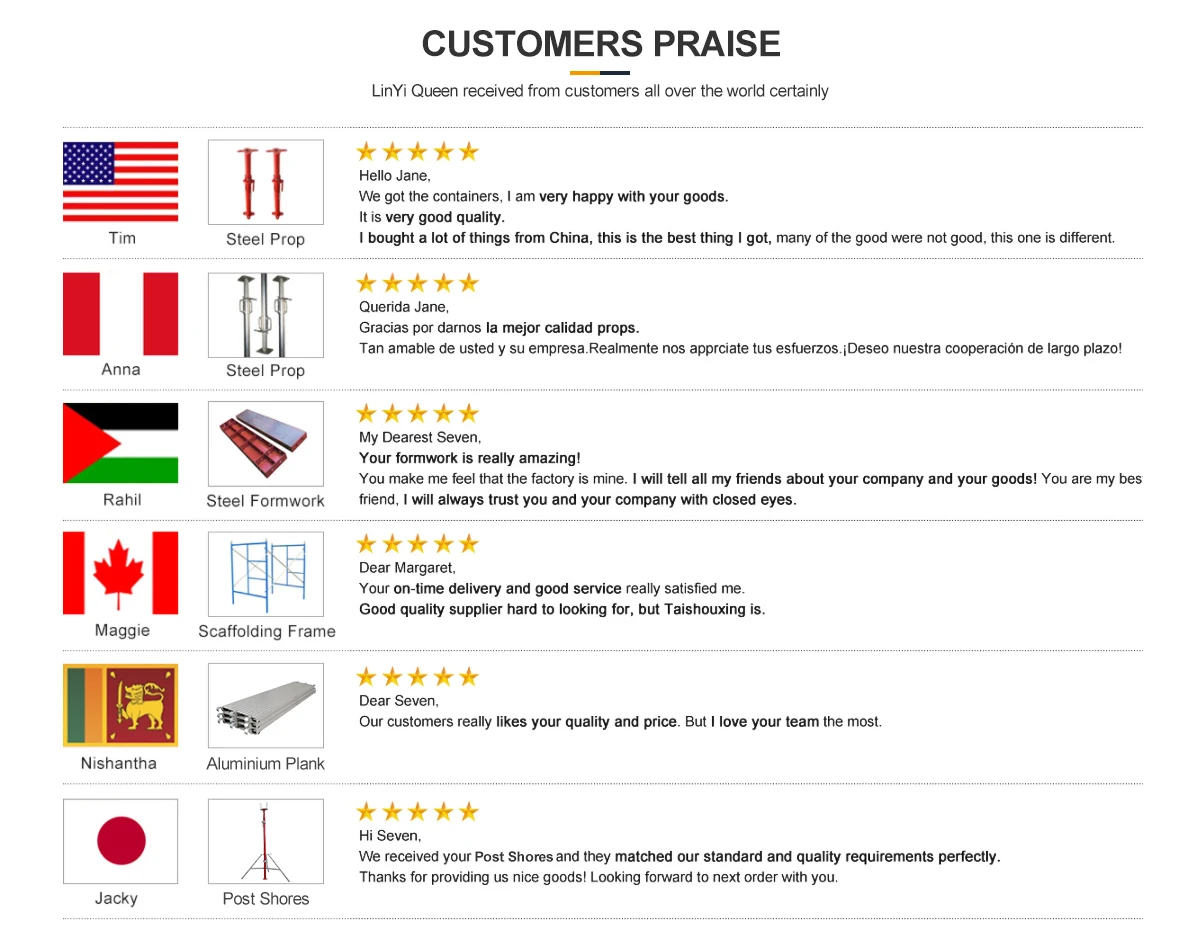Screen dimensions: 1200x950
Task: Click the Peru flag next to Anna
Action: tap(120, 314)
